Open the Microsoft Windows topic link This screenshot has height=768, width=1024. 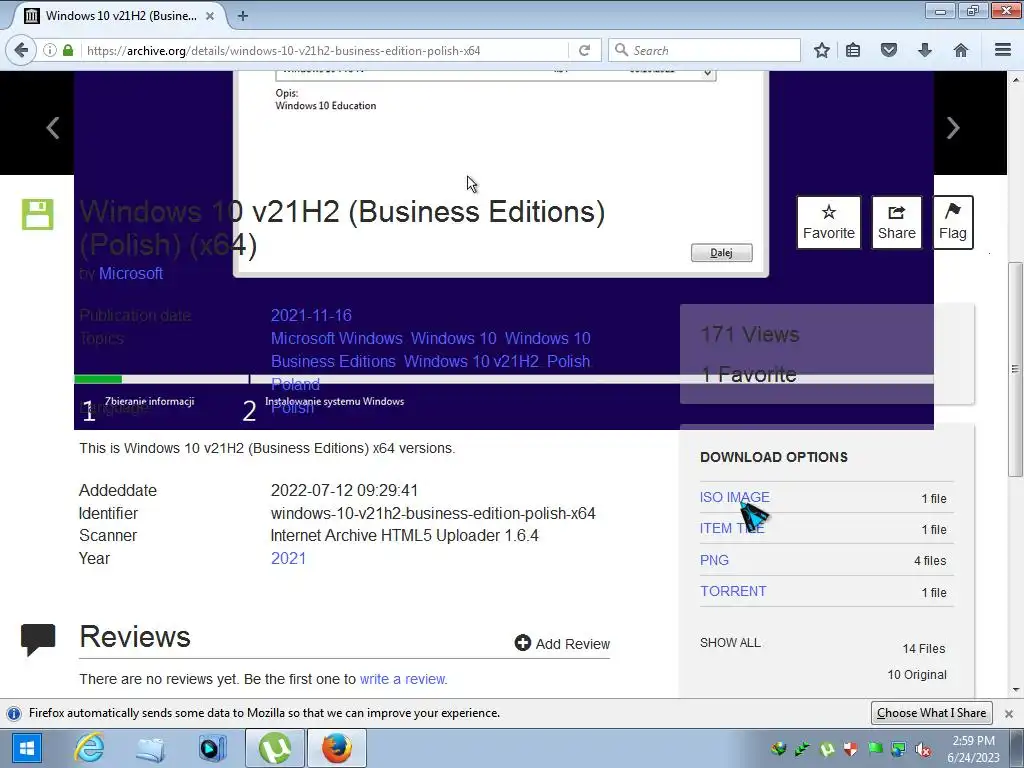point(337,338)
